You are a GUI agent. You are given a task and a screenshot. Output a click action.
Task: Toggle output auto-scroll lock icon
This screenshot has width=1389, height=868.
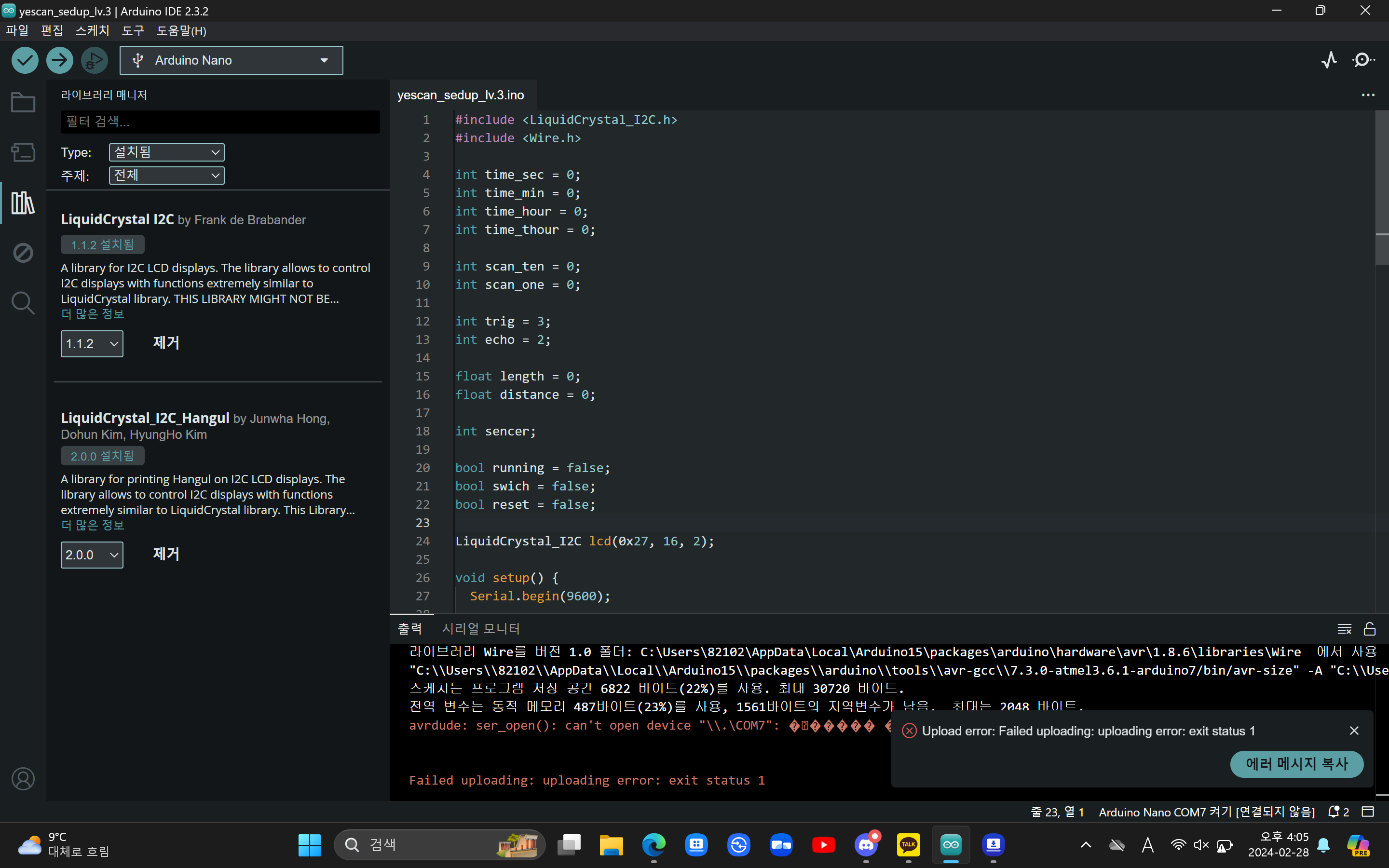pyautogui.click(x=1370, y=629)
